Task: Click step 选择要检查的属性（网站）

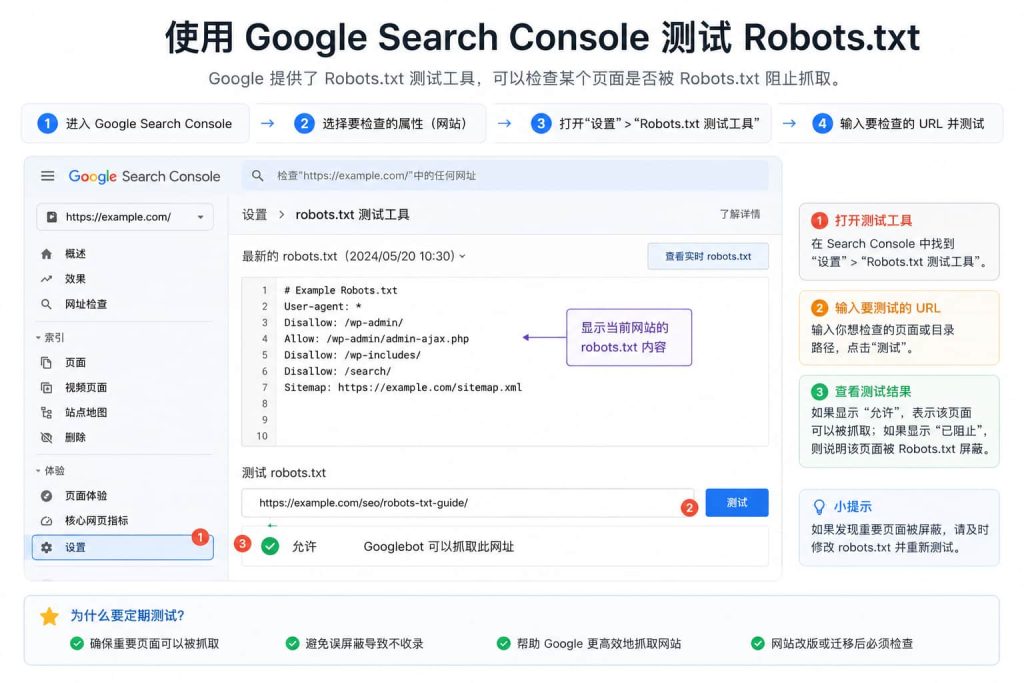Action: 384,123
